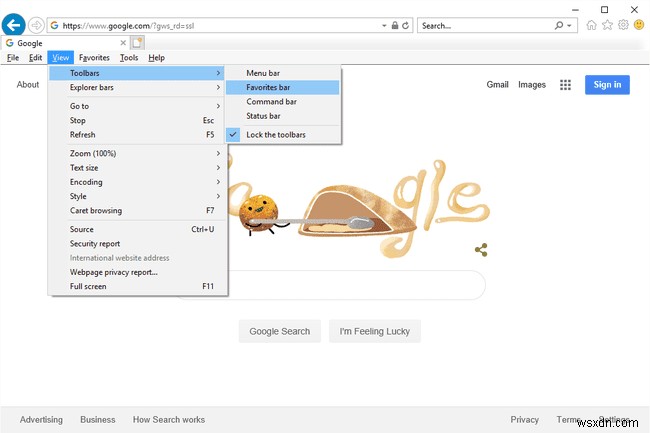The height and width of the screenshot is (433, 650).
Task: Open the Edit menu
Action: coord(35,58)
